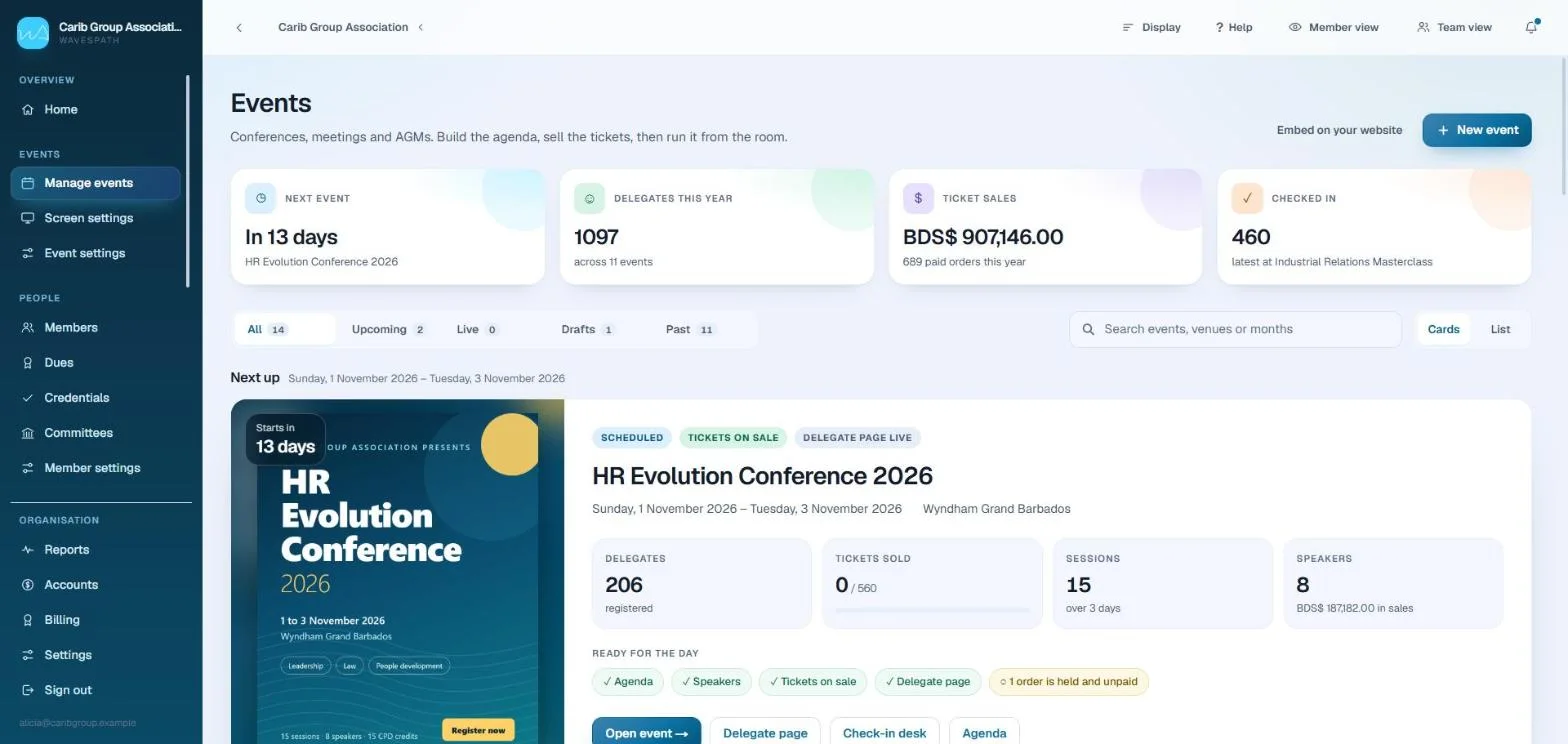Viewport: 1568px width, 744px height.
Task: Create a New event
Action: point(1477,130)
